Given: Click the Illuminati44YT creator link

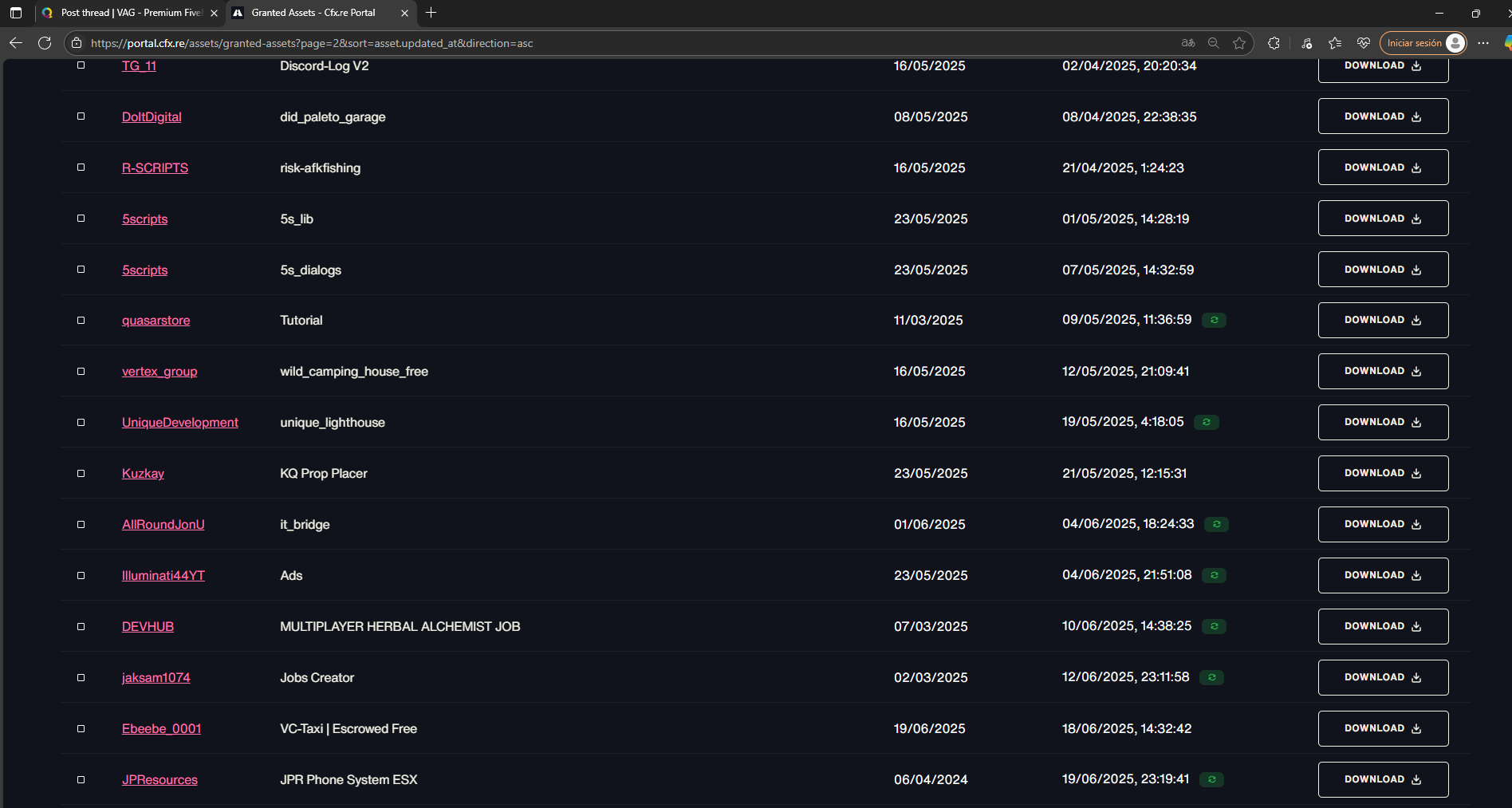Looking at the screenshot, I should [x=163, y=575].
